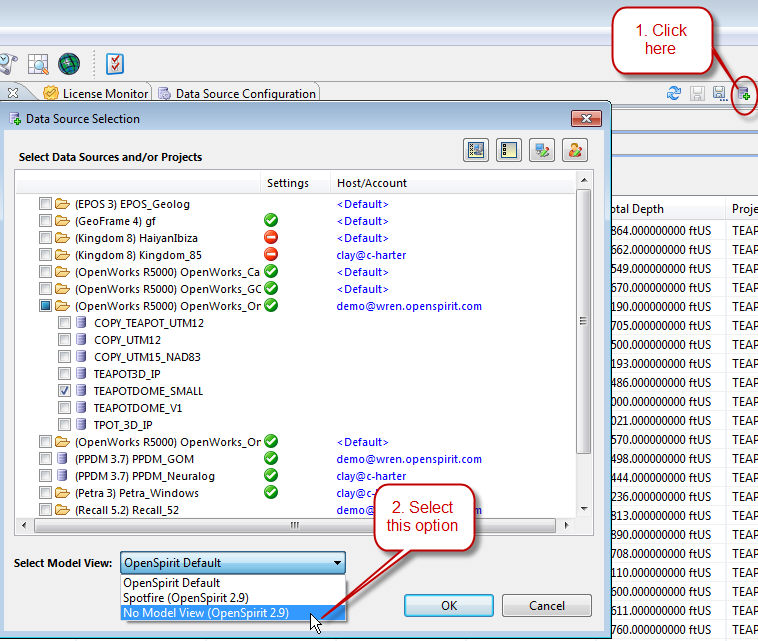Choose Spotfire (OpenSpirit 2.9) option

click(233, 597)
